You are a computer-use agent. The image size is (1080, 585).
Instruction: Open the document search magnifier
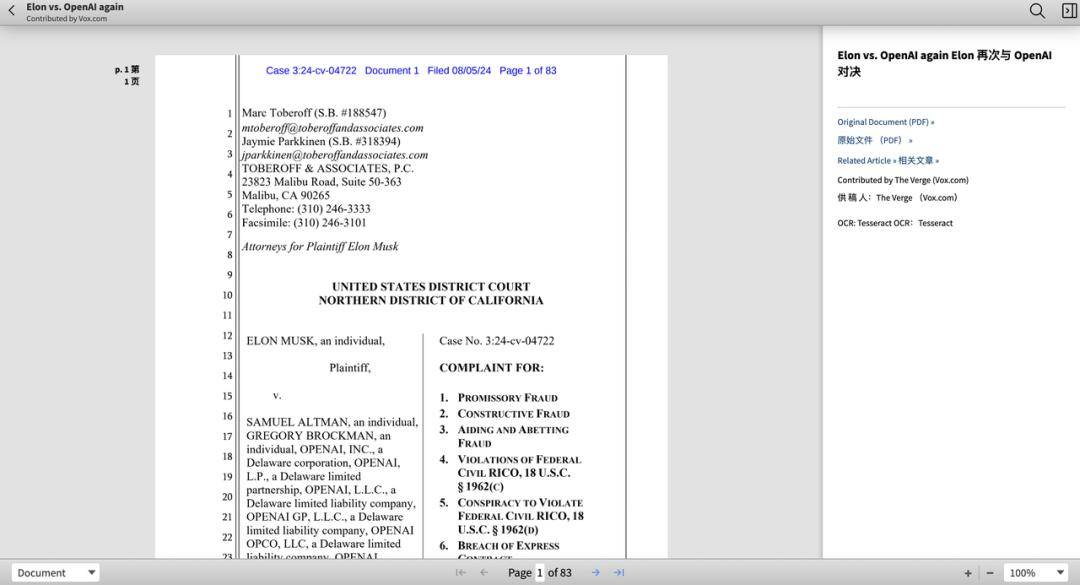[x=1037, y=11]
